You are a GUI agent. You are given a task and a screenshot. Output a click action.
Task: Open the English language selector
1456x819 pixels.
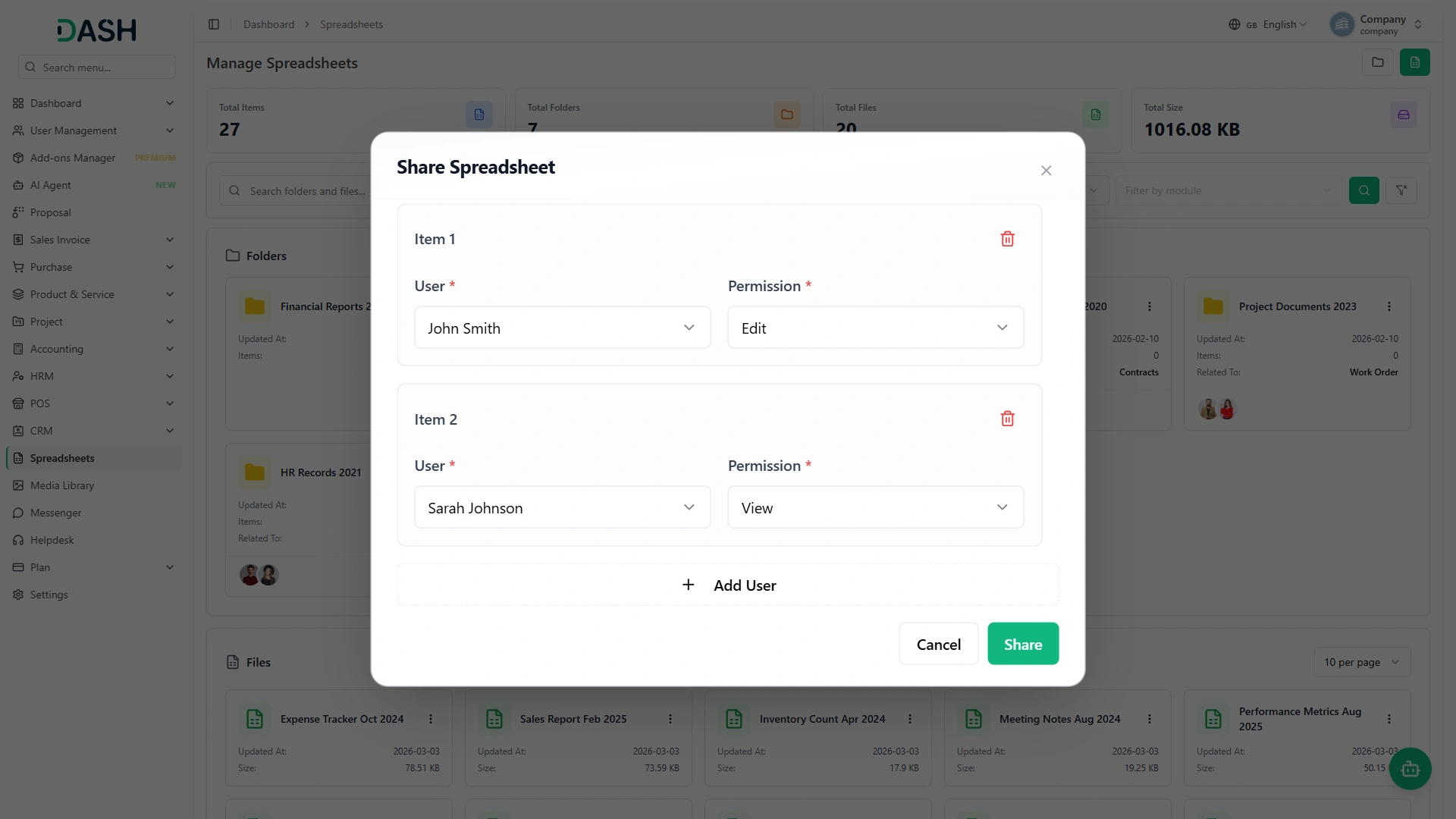[x=1267, y=24]
